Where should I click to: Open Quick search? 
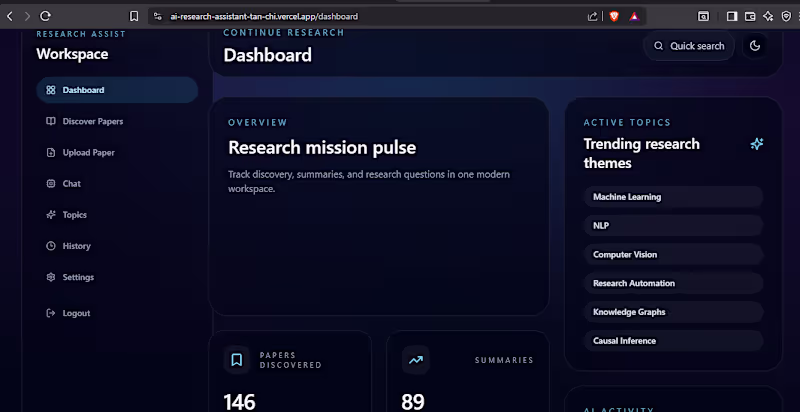[689, 46]
